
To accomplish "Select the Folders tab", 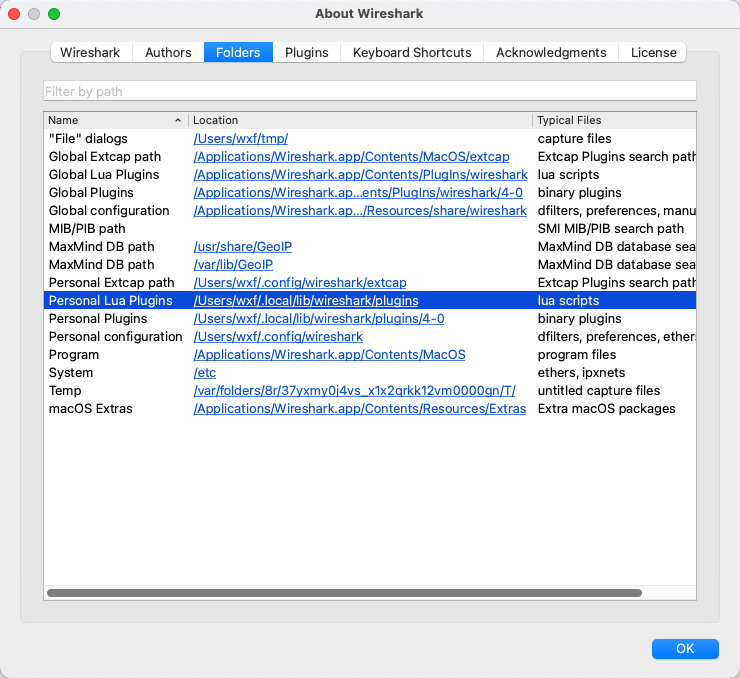I will pos(238,52).
